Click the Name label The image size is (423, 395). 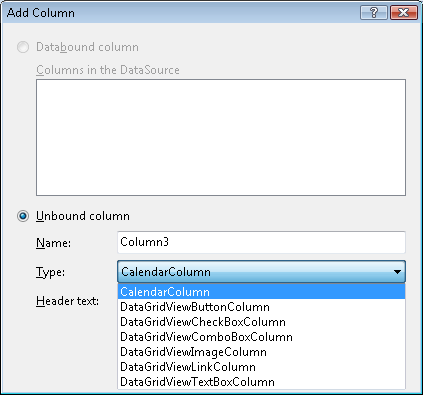[x=53, y=243]
